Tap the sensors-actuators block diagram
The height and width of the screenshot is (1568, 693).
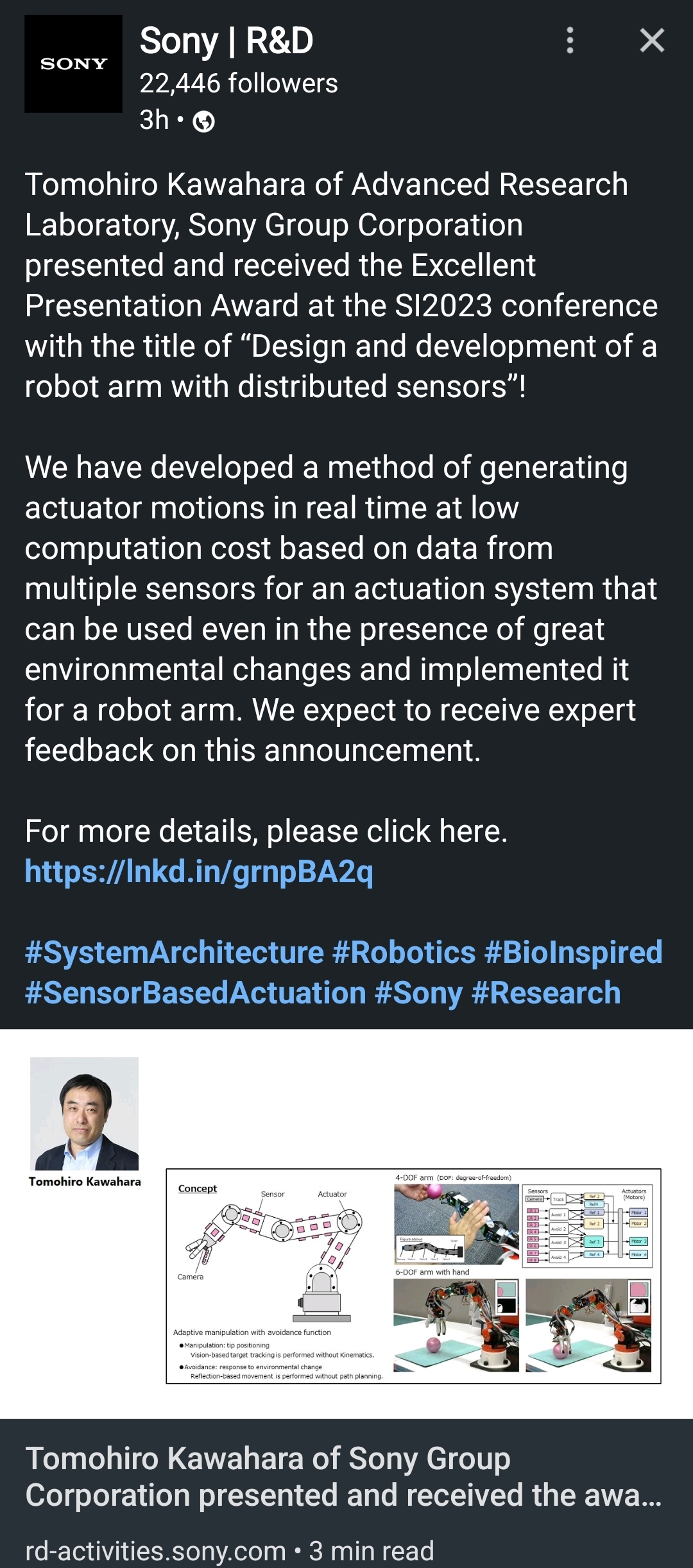point(587,1226)
